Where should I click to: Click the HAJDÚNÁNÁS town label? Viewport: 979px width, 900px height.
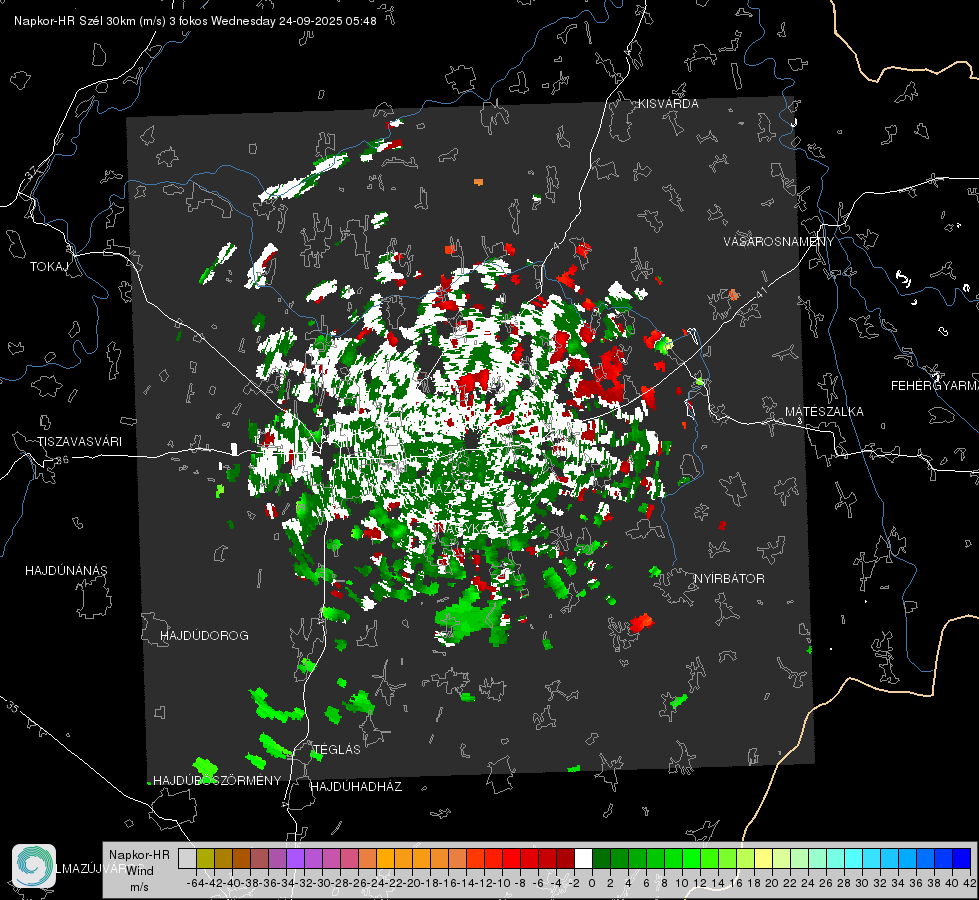point(66,571)
